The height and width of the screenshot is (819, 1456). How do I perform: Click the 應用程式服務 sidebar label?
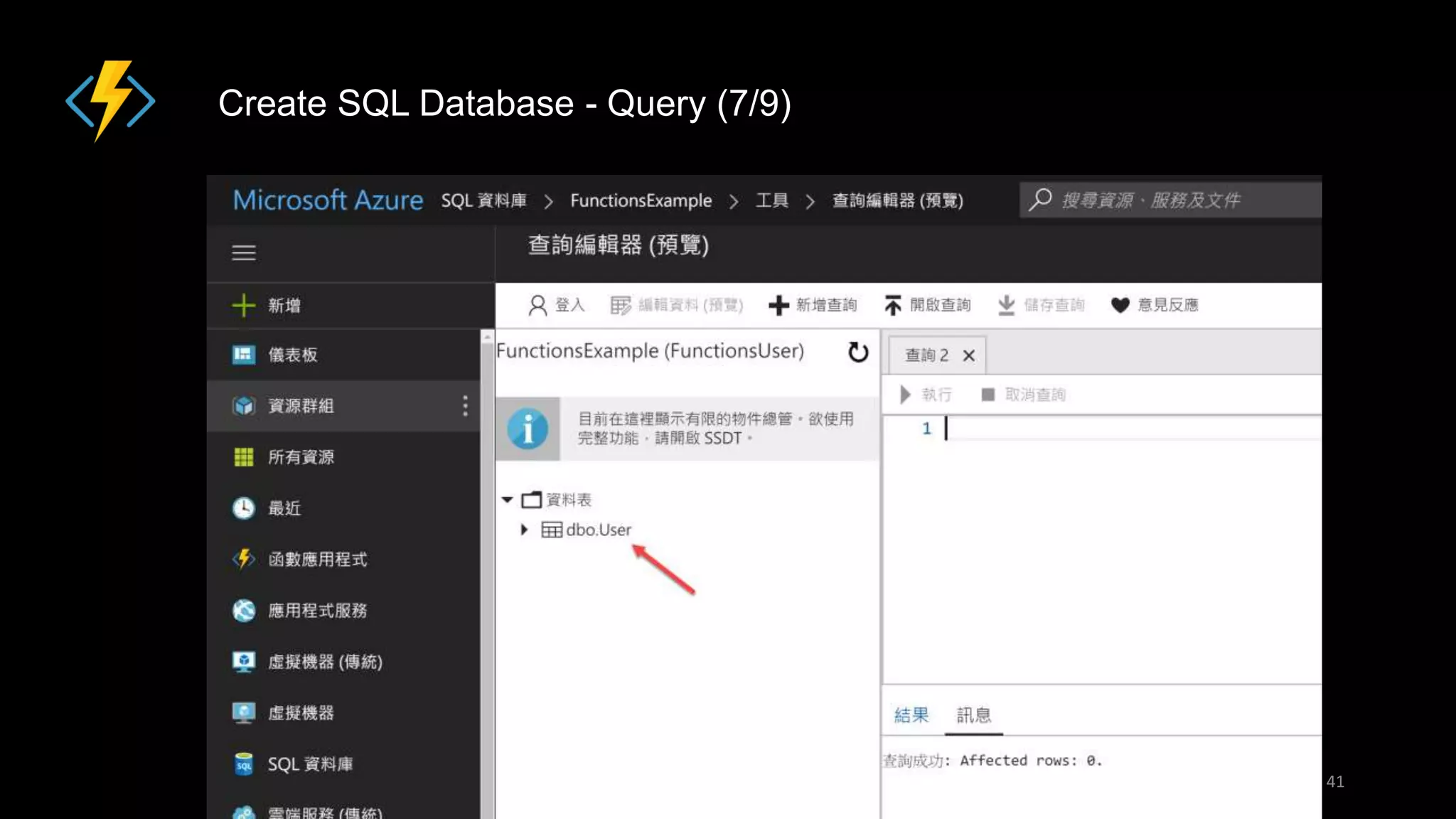pos(317,611)
